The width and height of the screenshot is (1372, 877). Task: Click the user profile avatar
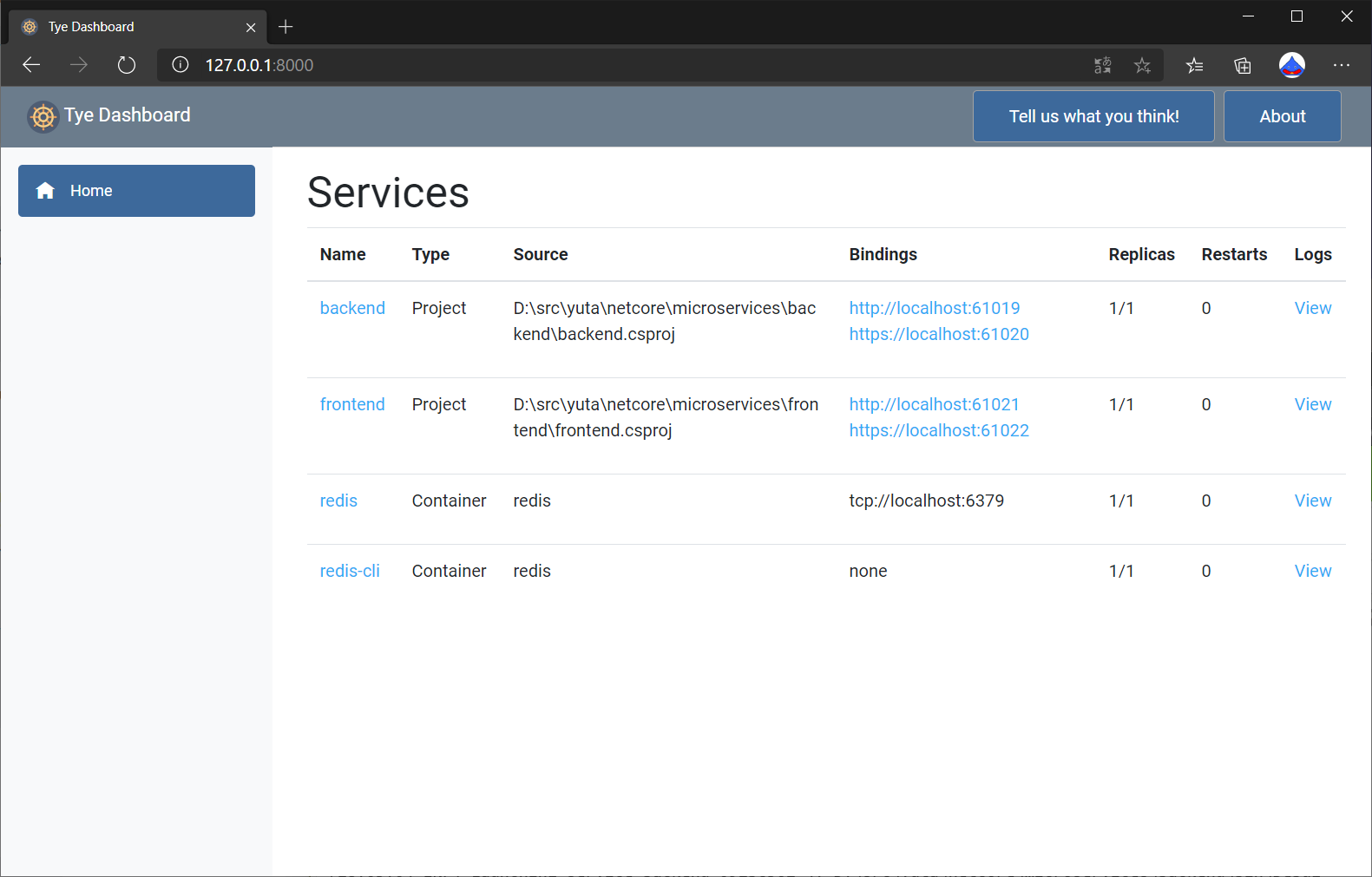tap(1291, 65)
